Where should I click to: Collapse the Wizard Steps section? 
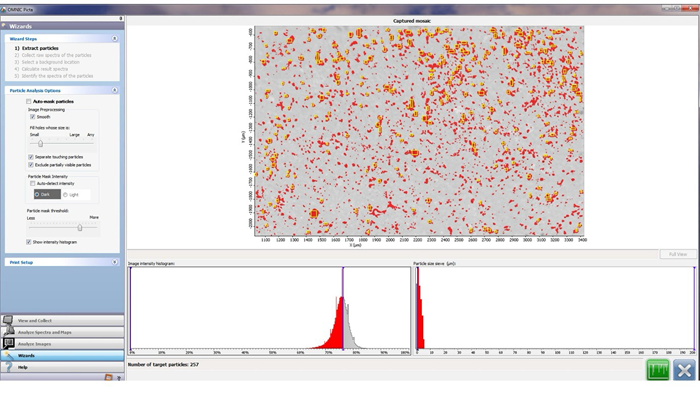coord(114,39)
